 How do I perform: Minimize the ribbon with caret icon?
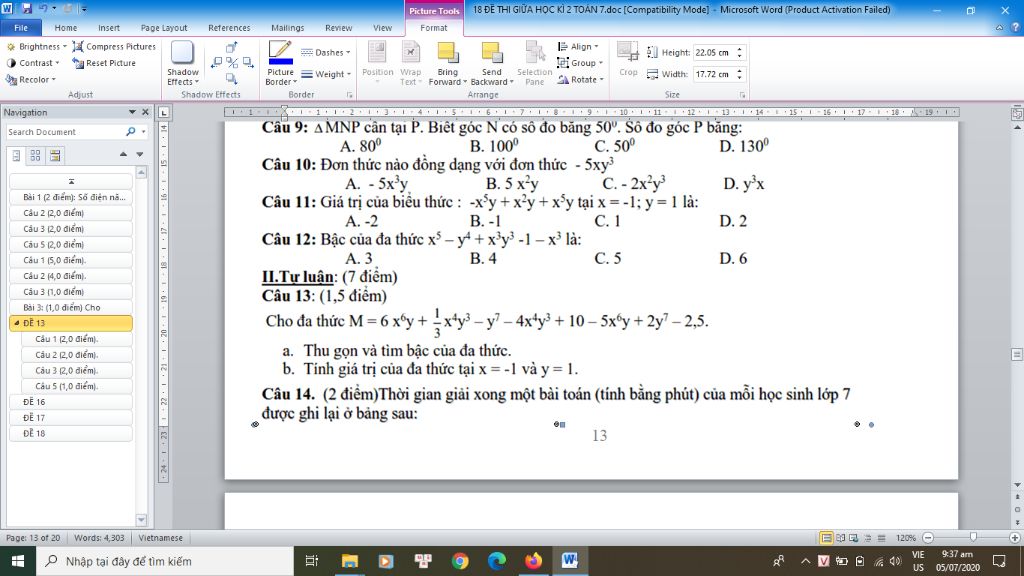tap(999, 27)
